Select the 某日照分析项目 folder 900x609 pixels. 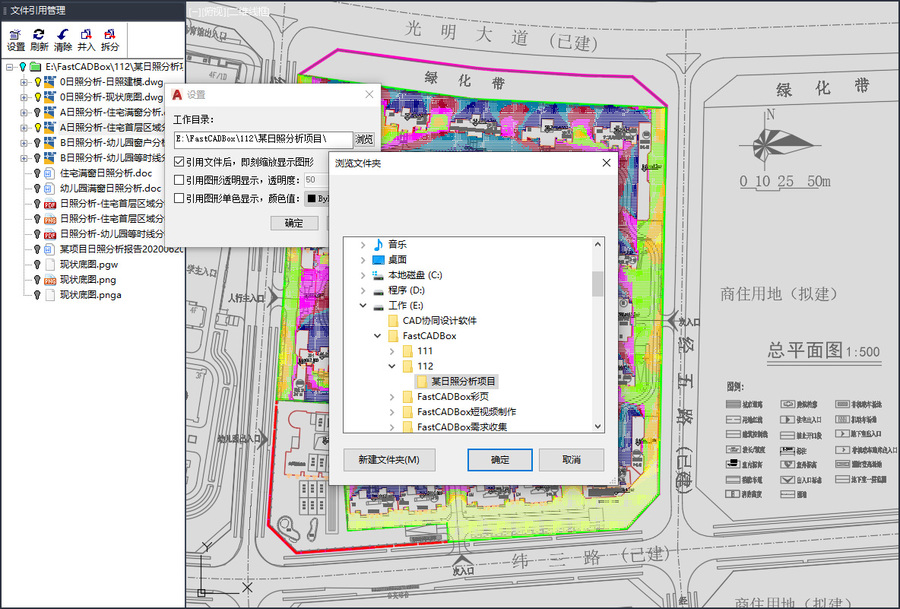[463, 381]
